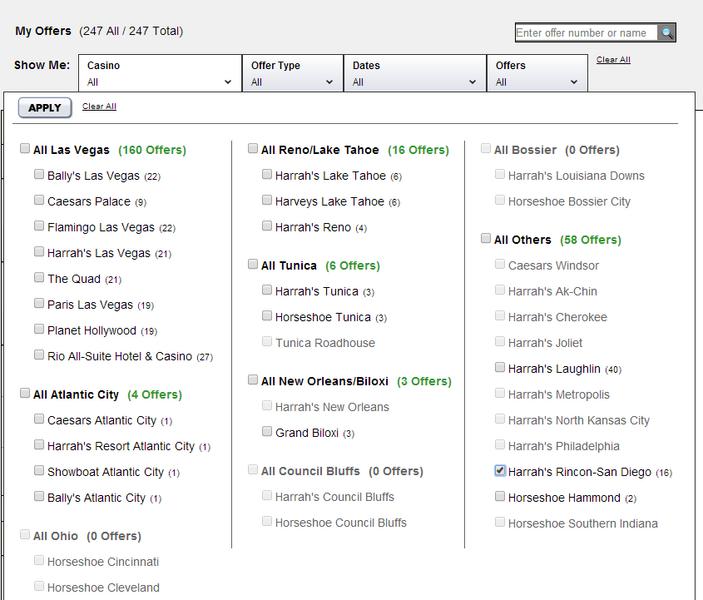The image size is (703, 600).
Task: Click 'Harrah's Metropolis' label
Action: coord(559,395)
